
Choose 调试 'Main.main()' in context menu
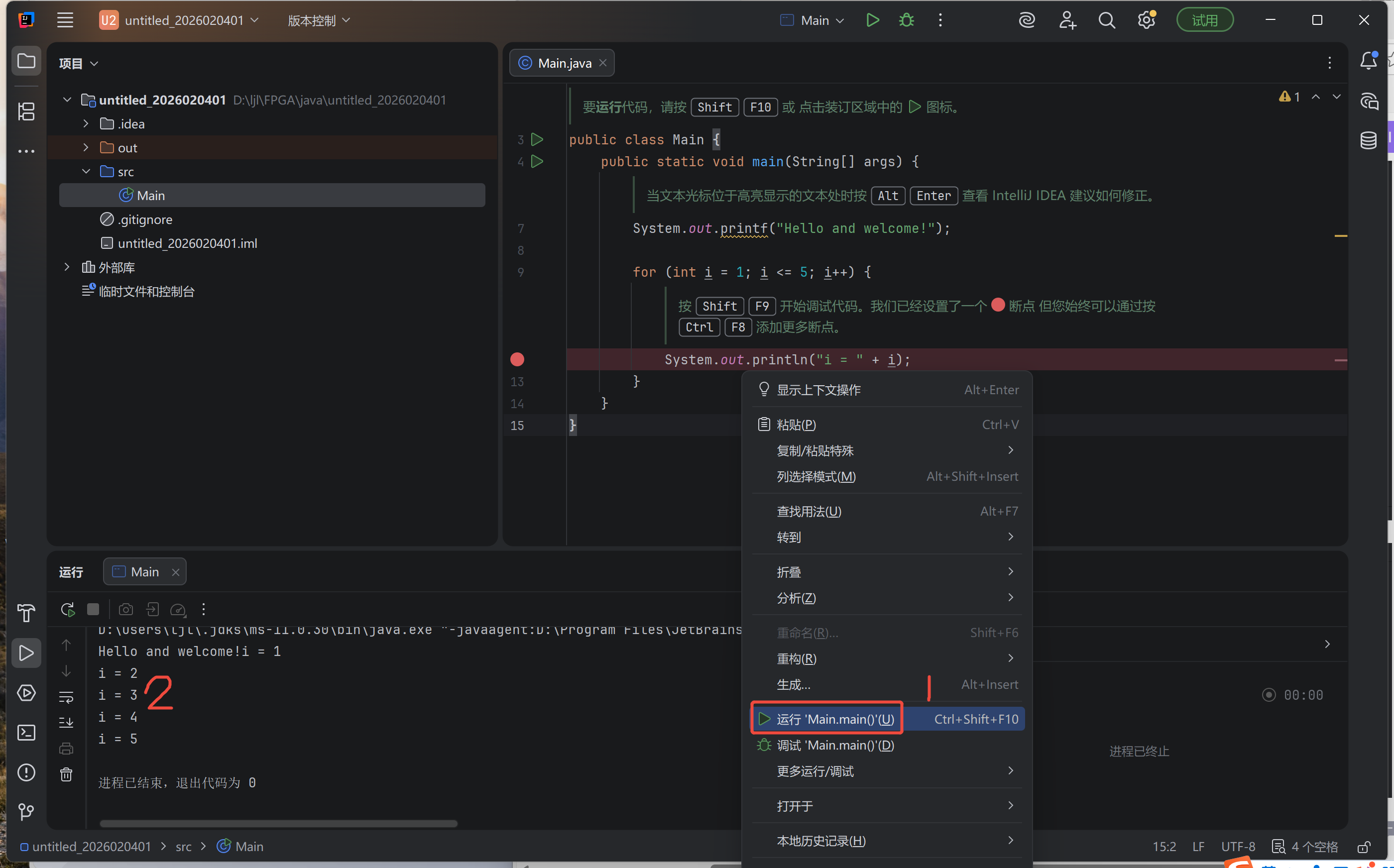pos(834,745)
